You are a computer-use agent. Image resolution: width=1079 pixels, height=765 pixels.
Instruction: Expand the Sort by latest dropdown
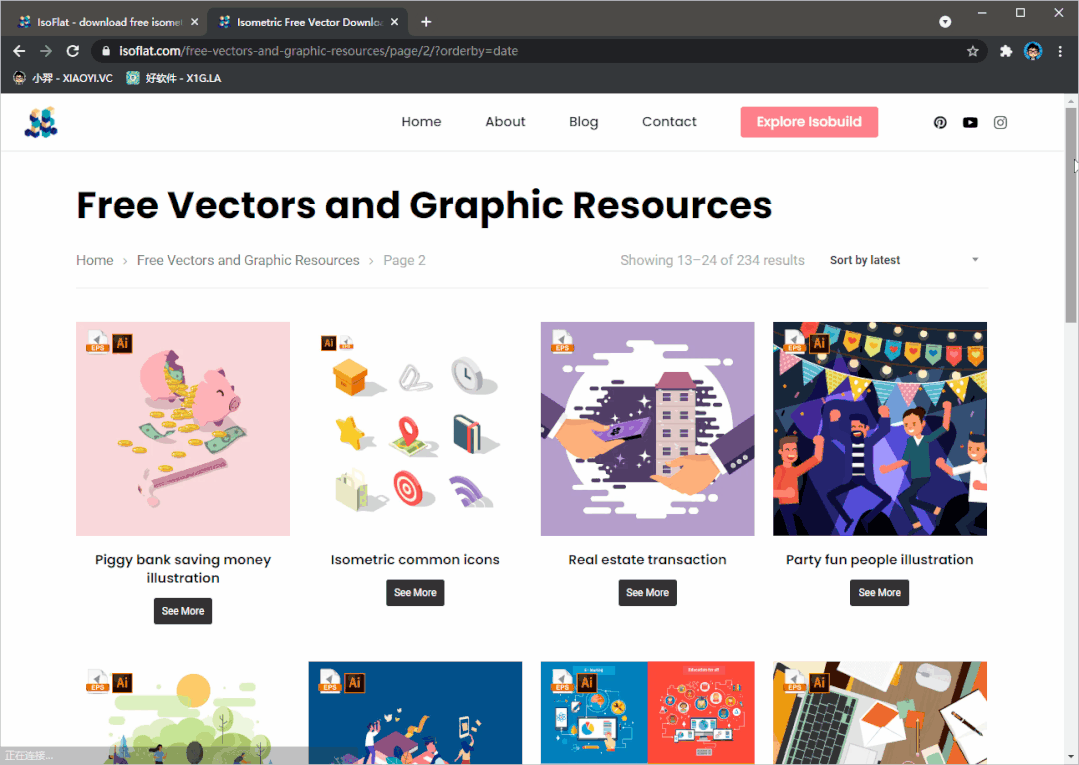click(904, 260)
